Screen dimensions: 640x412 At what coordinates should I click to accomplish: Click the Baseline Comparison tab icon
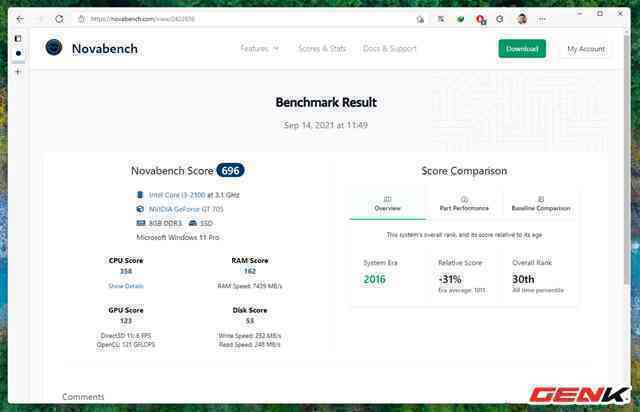click(541, 199)
